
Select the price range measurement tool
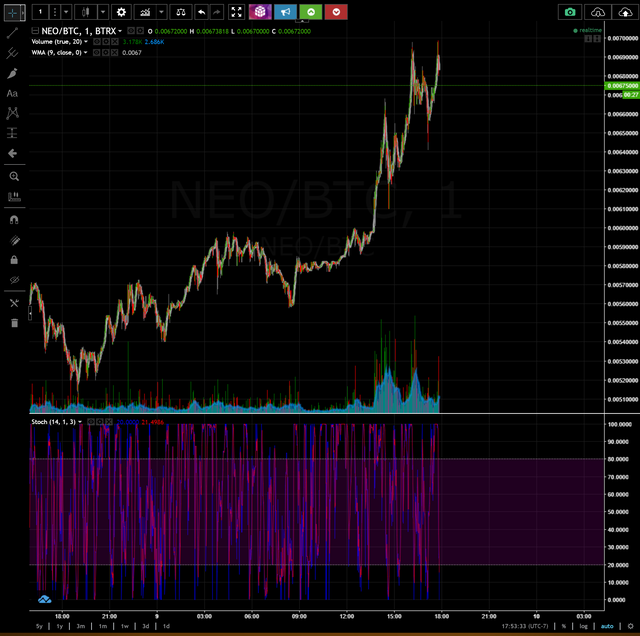(x=13, y=133)
